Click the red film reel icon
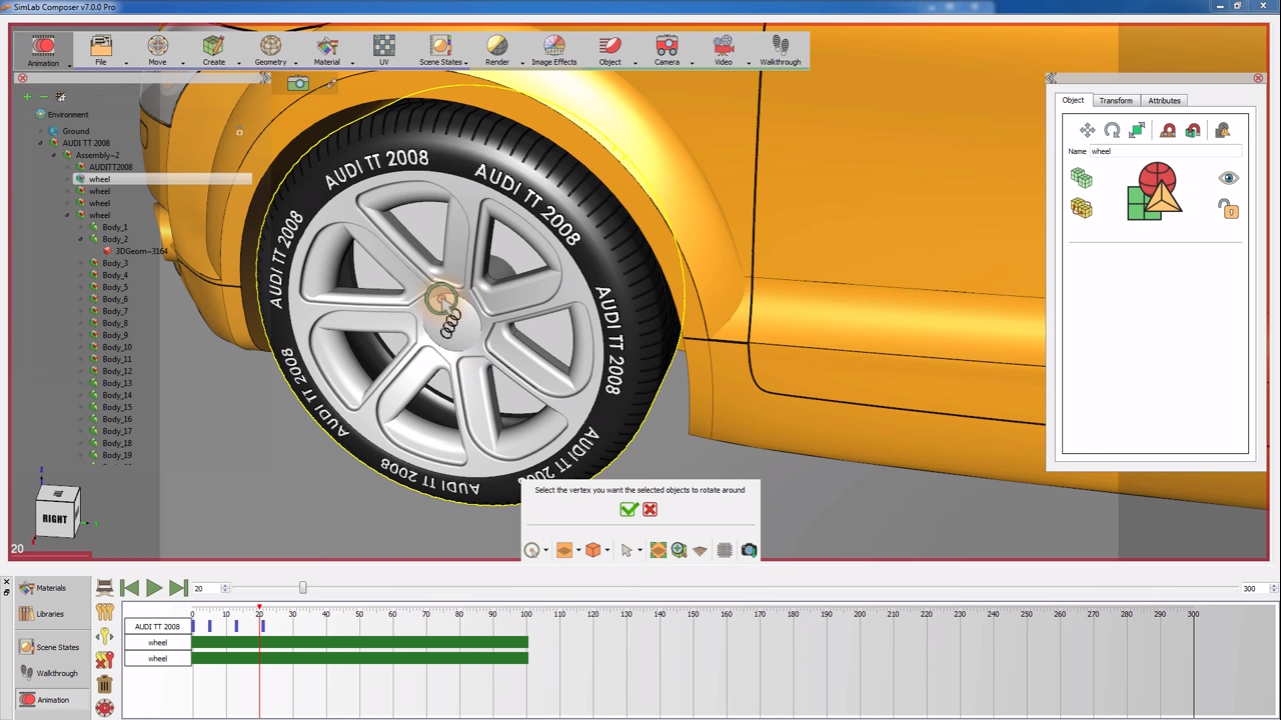The width and height of the screenshot is (1281, 720). pyautogui.click(x=104, y=708)
